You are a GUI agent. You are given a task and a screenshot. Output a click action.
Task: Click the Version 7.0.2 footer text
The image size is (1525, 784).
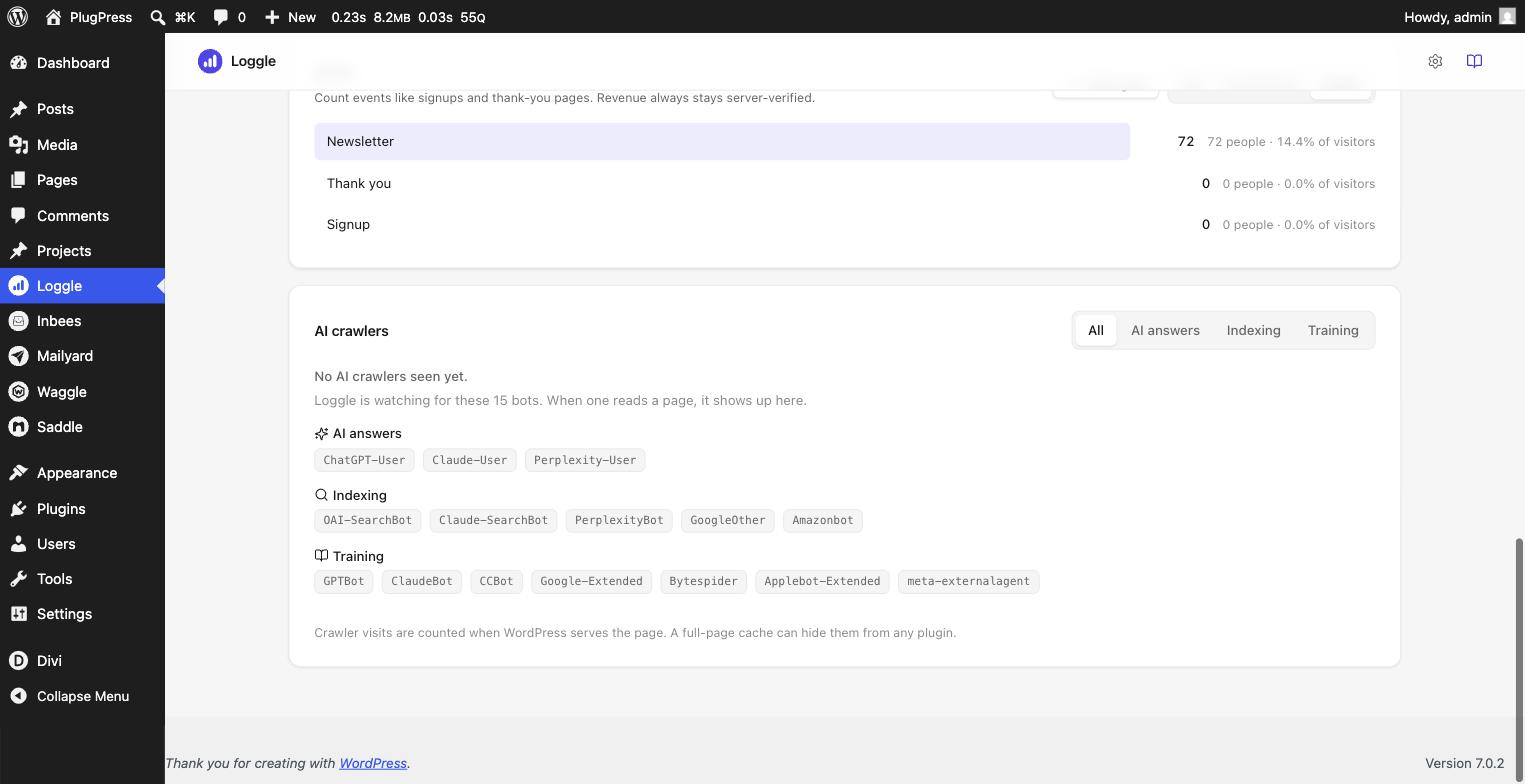[1464, 763]
